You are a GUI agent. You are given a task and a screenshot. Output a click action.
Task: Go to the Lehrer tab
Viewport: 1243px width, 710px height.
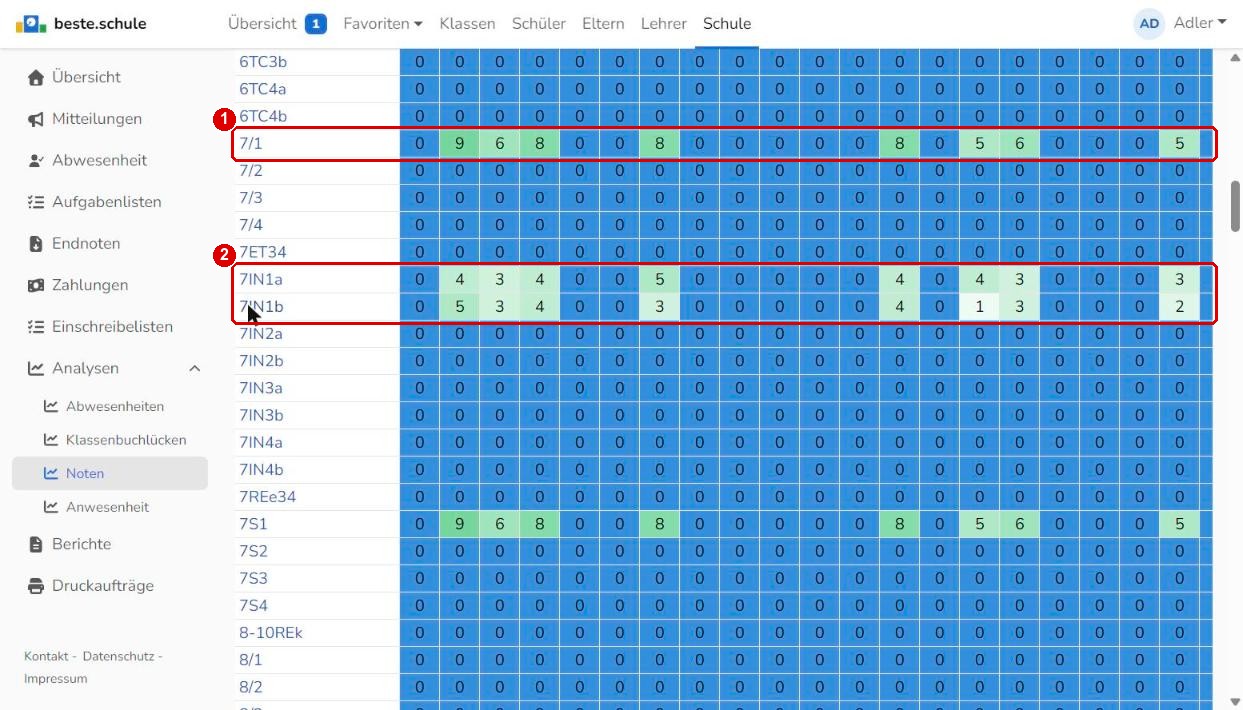click(x=664, y=24)
